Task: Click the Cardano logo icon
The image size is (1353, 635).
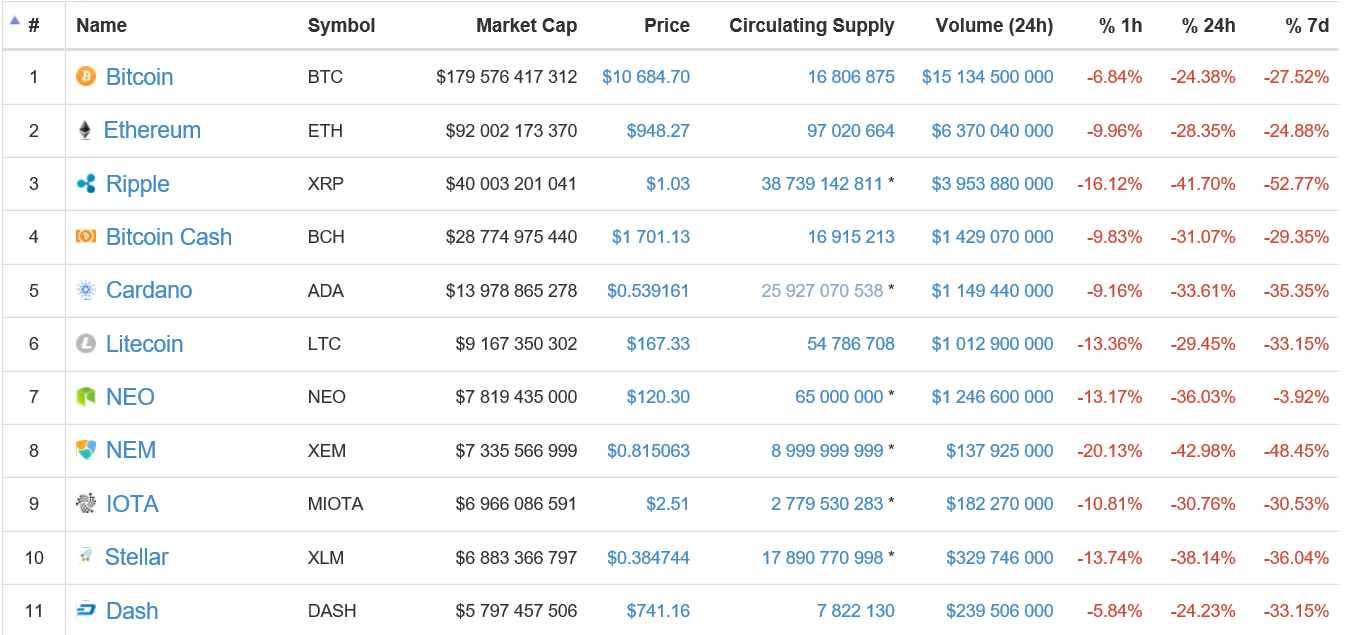Action: 86,290
